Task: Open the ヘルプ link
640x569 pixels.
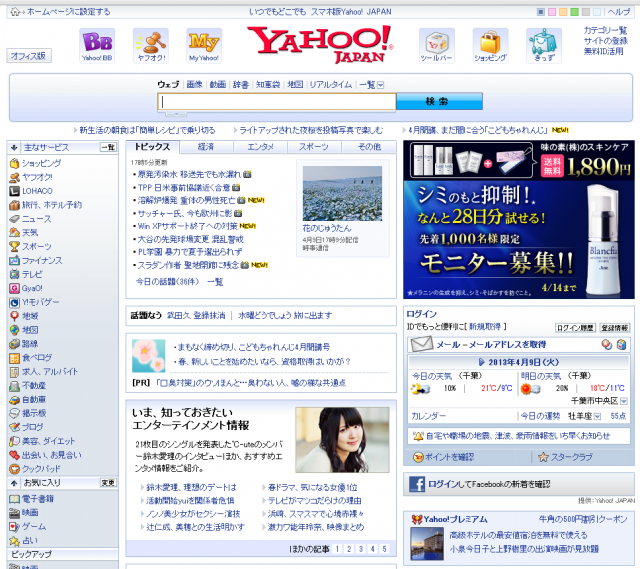Action: pos(619,12)
